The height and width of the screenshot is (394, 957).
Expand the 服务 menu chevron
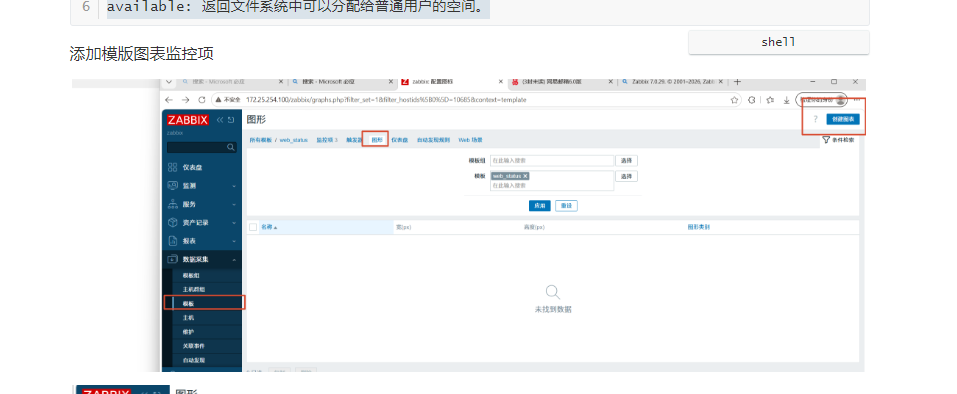[234, 204]
